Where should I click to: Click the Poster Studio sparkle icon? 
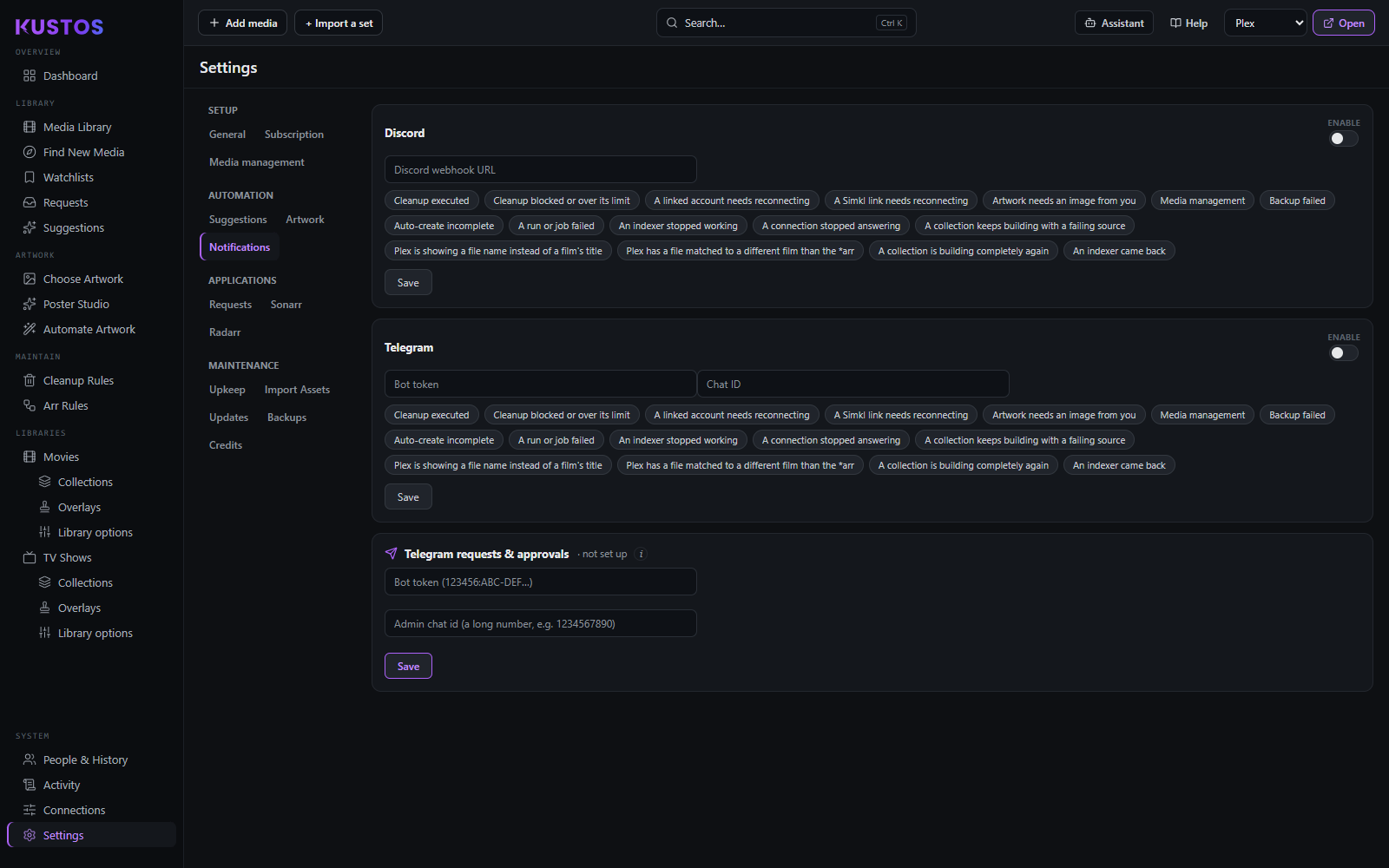point(30,304)
